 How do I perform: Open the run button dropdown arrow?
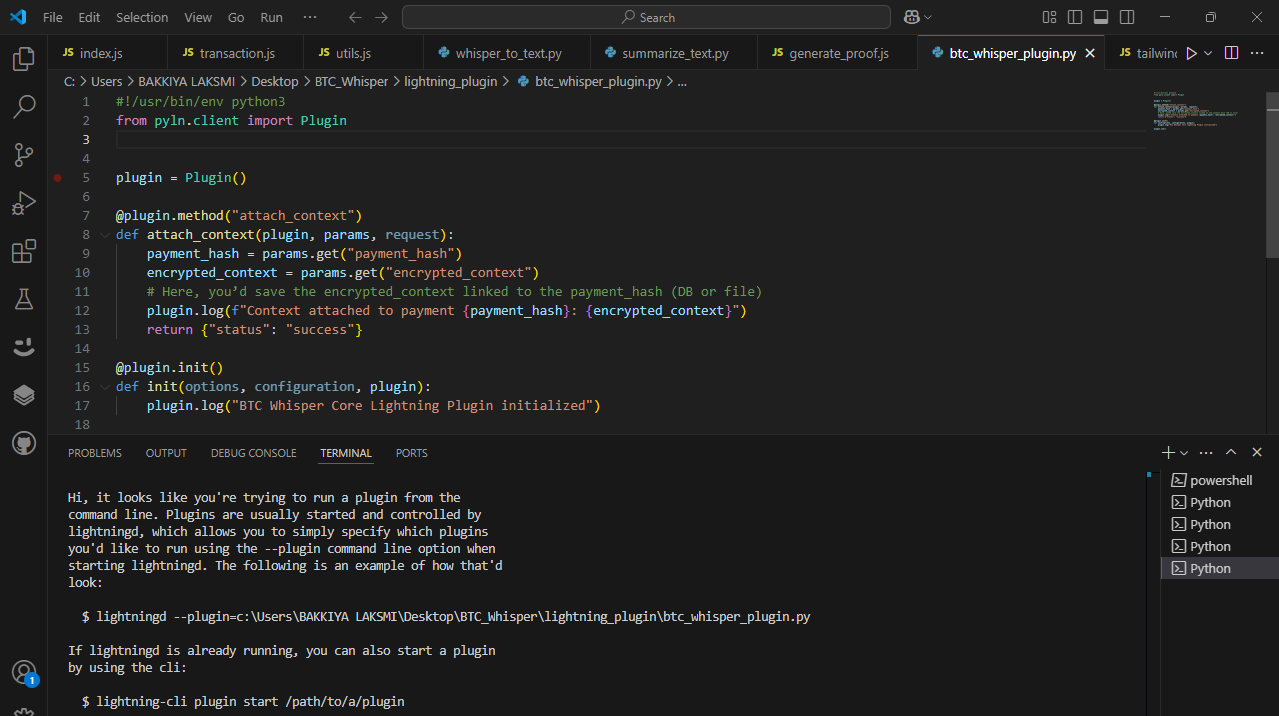point(1208,53)
